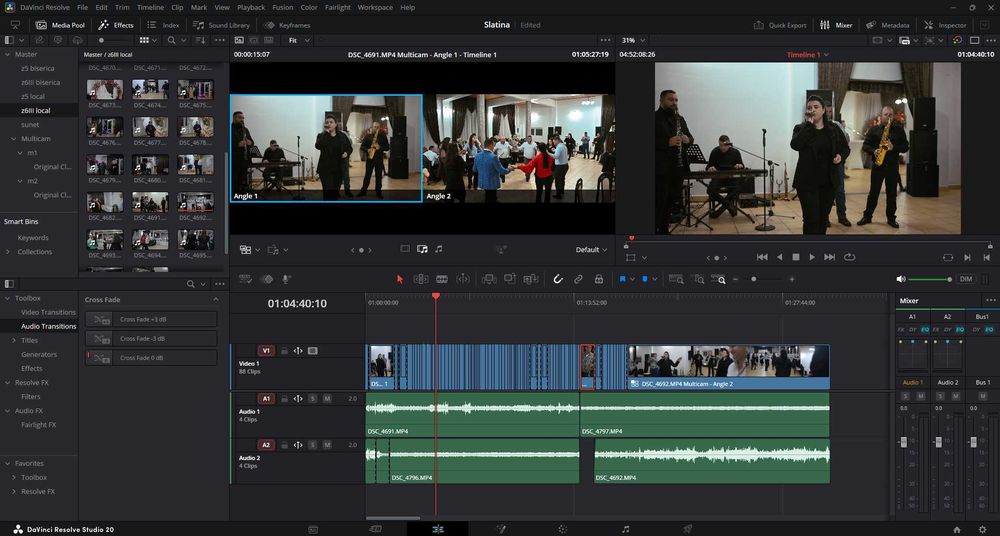
Task: Collapse the Cross Fade effects group
Action: click(x=216, y=299)
